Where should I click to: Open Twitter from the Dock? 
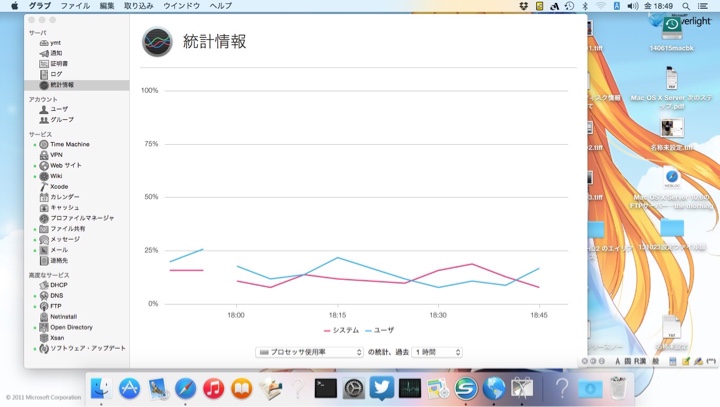click(382, 389)
